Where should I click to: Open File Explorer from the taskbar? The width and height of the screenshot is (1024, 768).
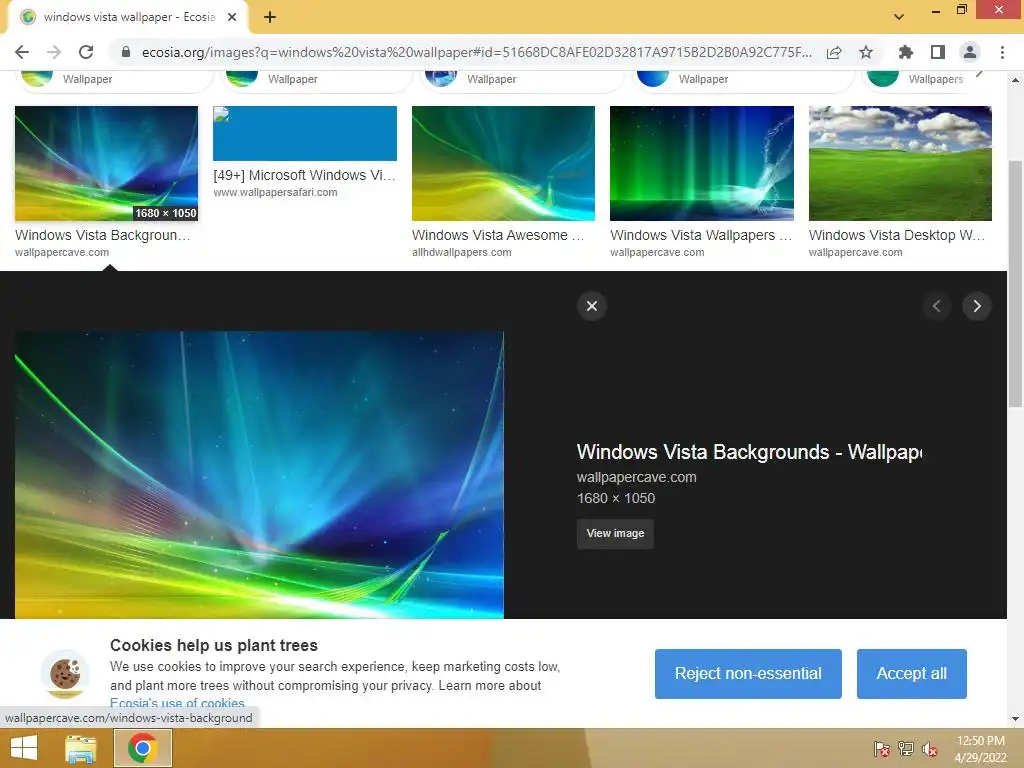pyautogui.click(x=81, y=748)
